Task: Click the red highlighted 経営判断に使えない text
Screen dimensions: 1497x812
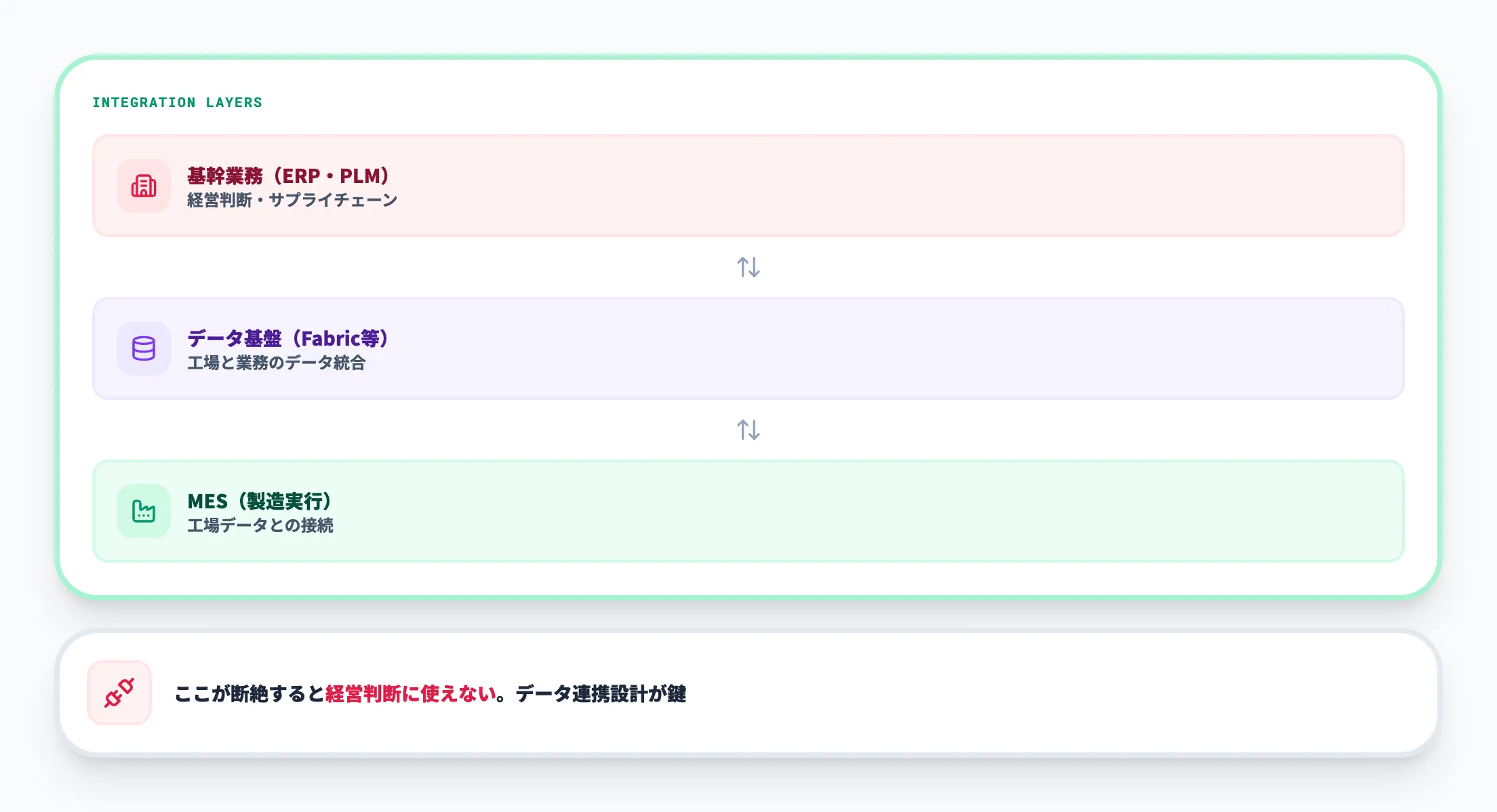Action: (411, 694)
